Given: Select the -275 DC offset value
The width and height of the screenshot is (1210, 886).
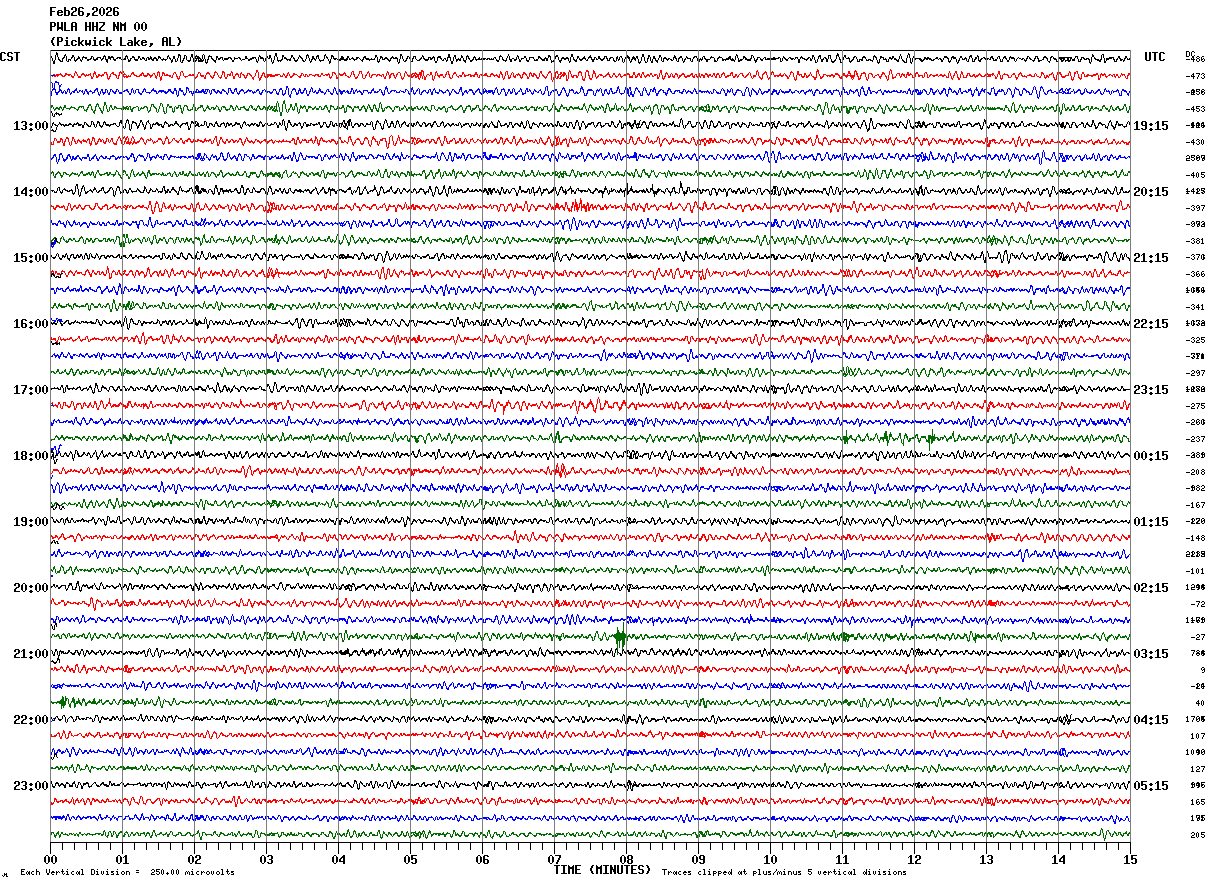Looking at the screenshot, I should (1195, 406).
